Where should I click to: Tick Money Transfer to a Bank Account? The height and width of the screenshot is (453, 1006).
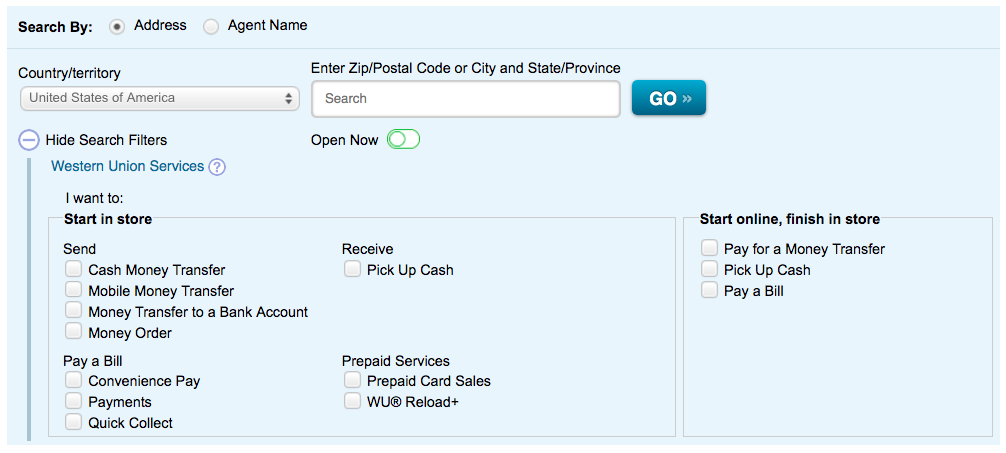tap(73, 311)
